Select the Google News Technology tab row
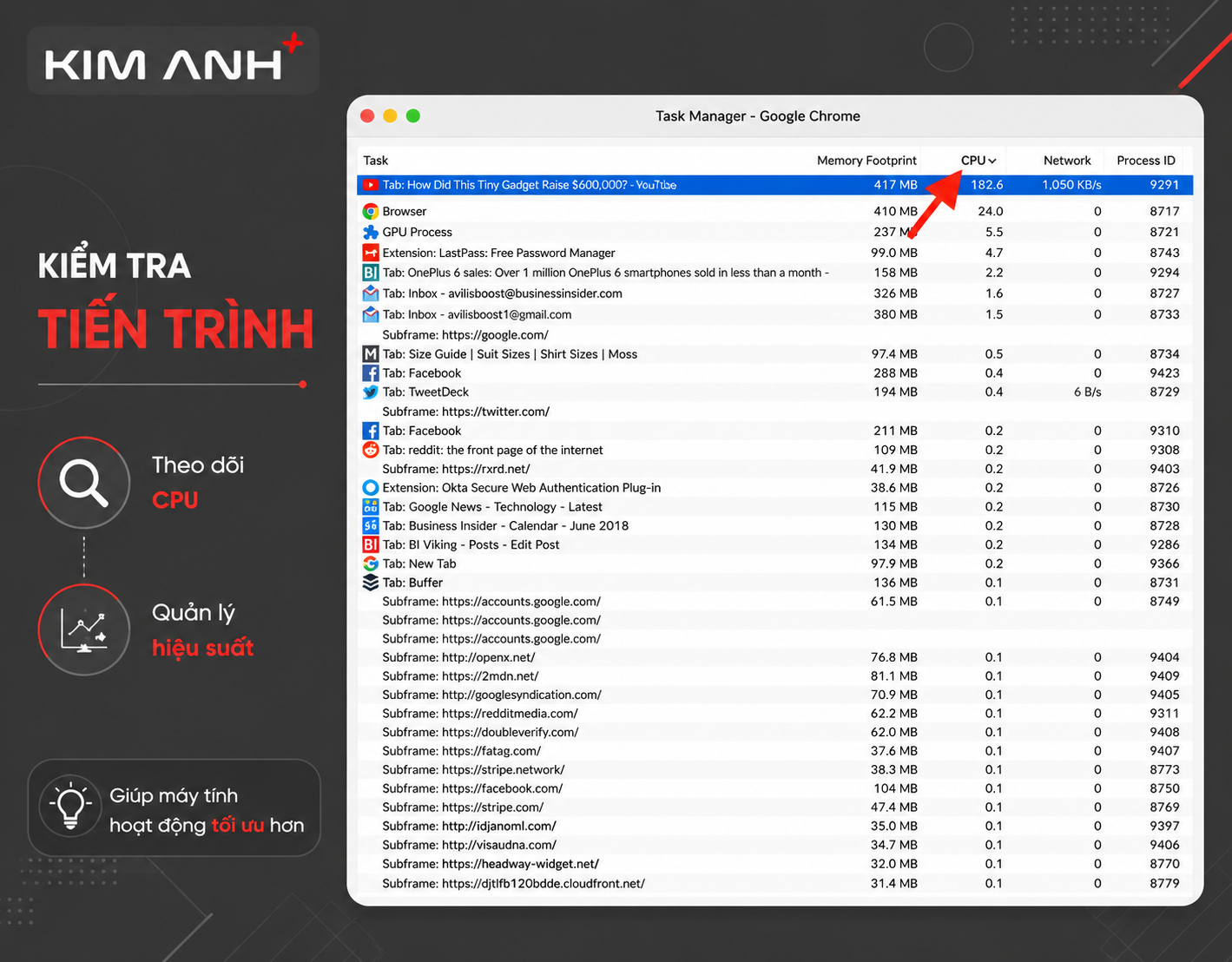The height and width of the screenshot is (962, 1232). 774,507
